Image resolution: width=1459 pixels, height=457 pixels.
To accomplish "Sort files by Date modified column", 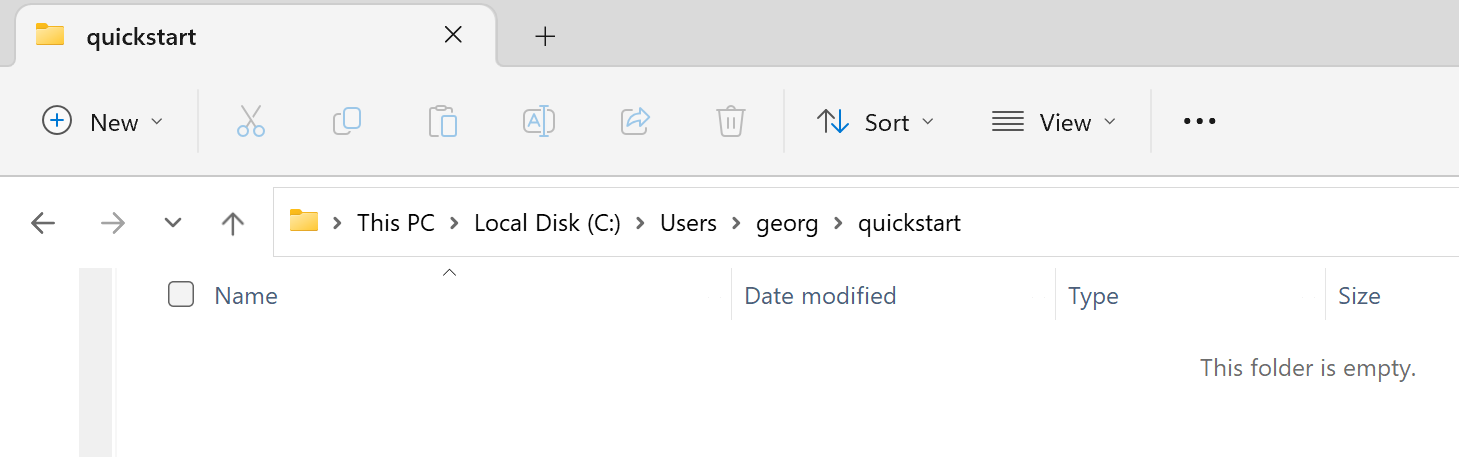I will point(820,296).
